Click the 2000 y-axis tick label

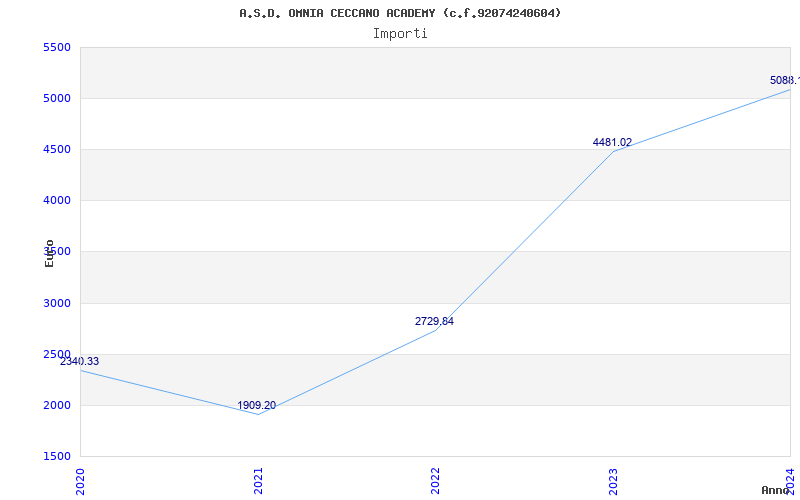tap(57, 405)
